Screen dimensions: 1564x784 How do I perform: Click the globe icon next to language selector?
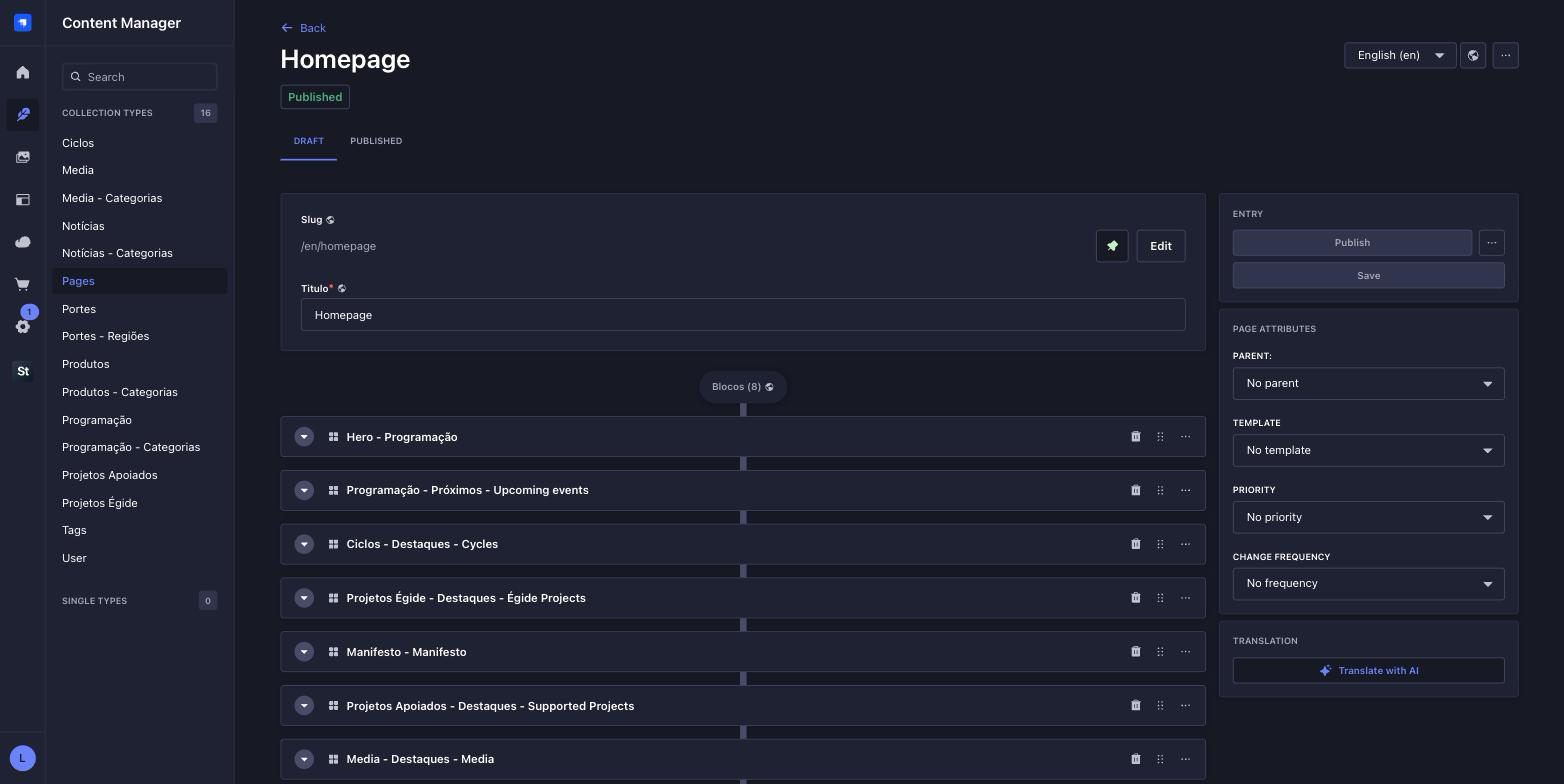1473,55
